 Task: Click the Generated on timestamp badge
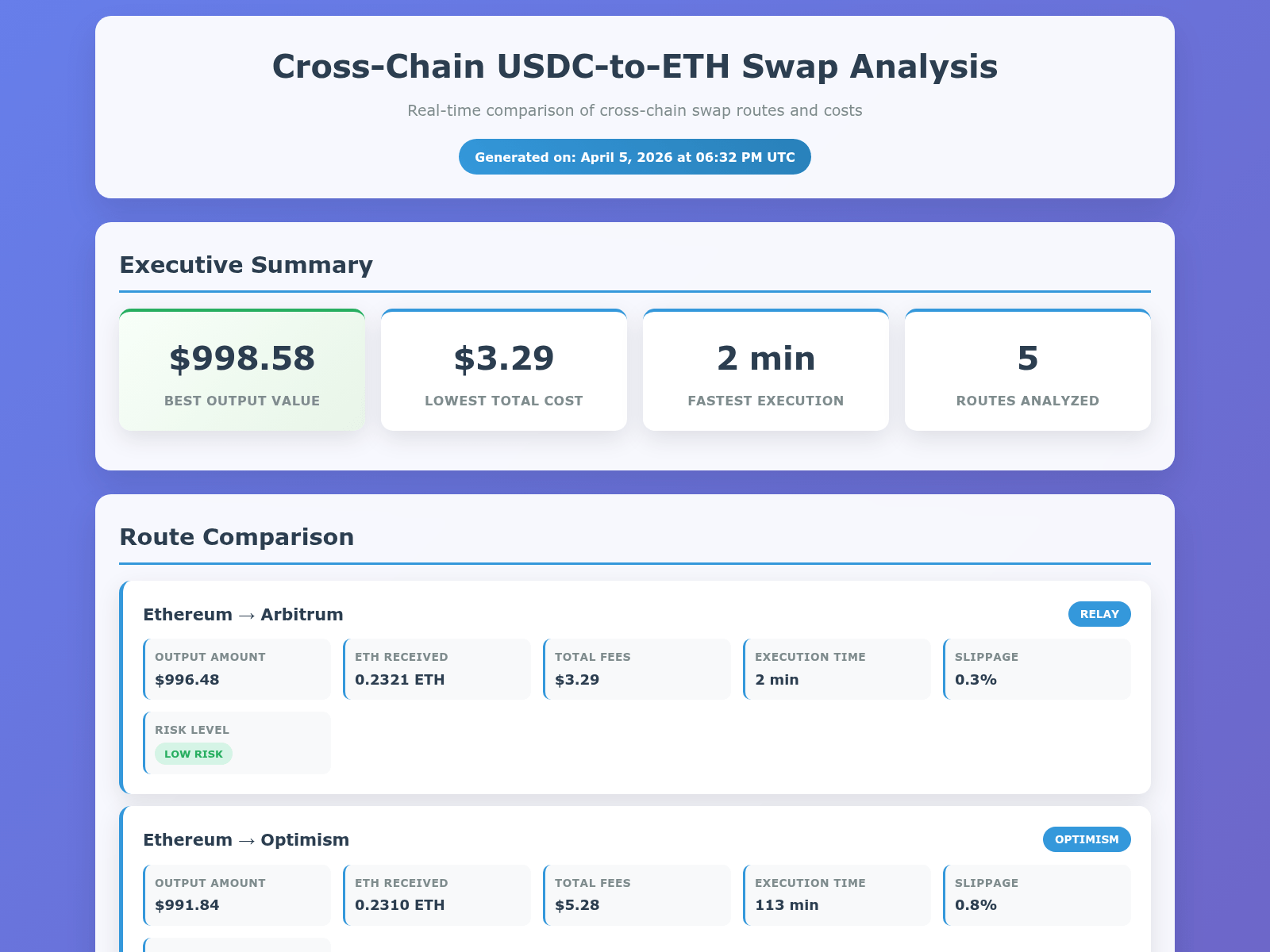click(x=635, y=157)
